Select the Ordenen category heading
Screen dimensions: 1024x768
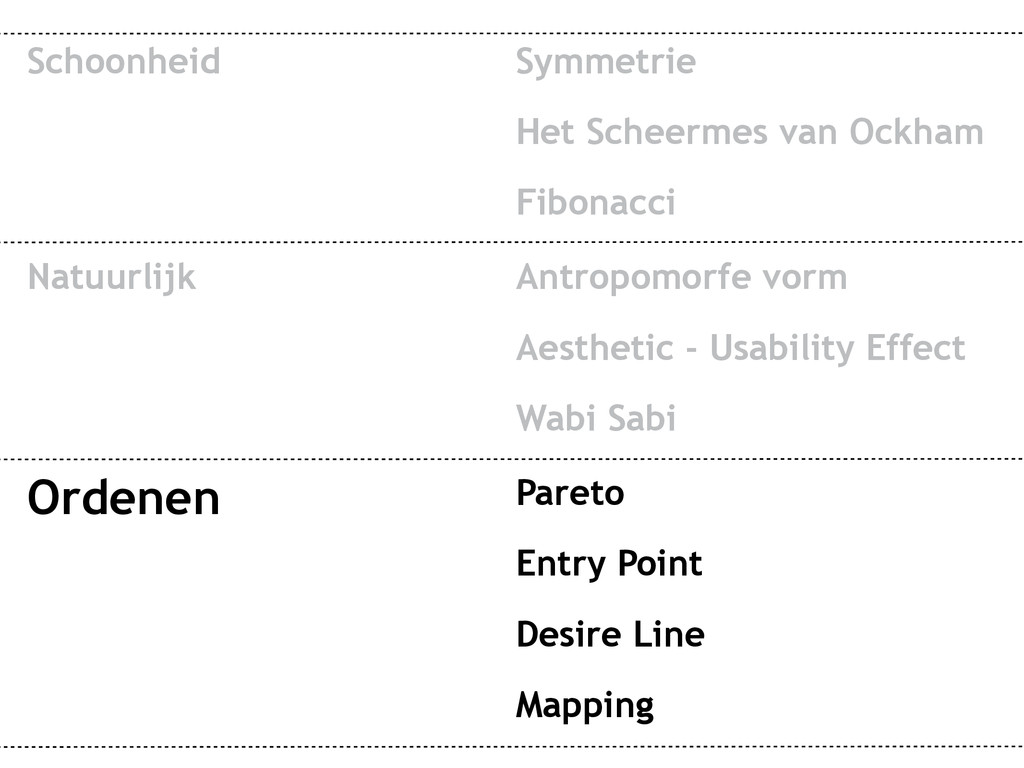(123, 498)
